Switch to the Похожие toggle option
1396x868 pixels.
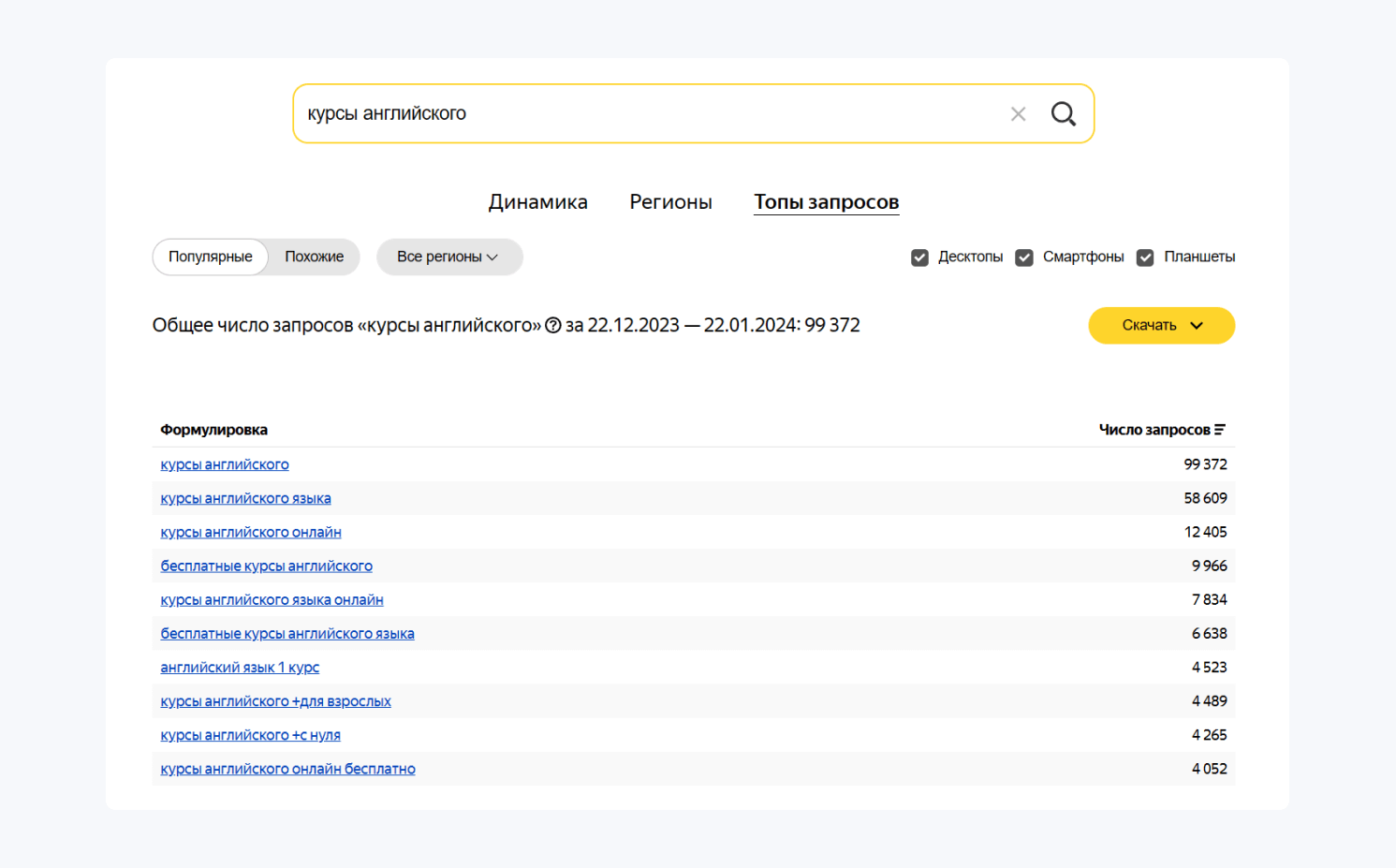click(x=315, y=257)
